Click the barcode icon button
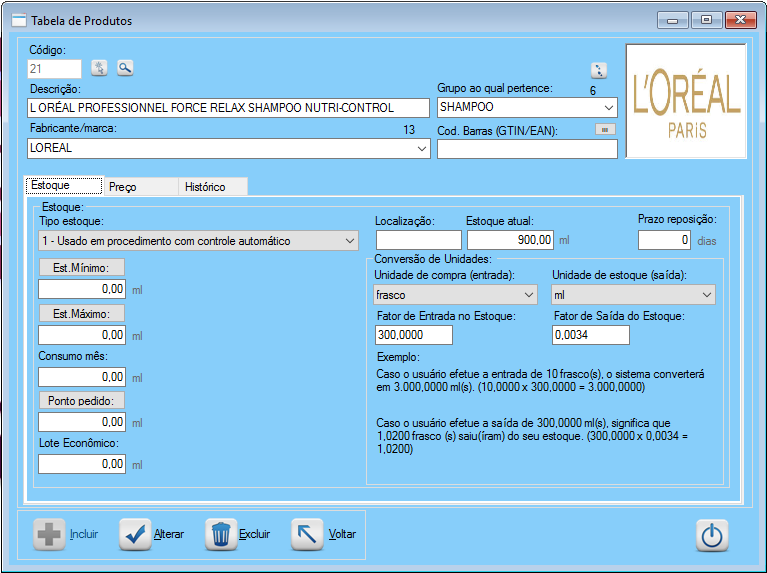767x573 pixels. 605,130
